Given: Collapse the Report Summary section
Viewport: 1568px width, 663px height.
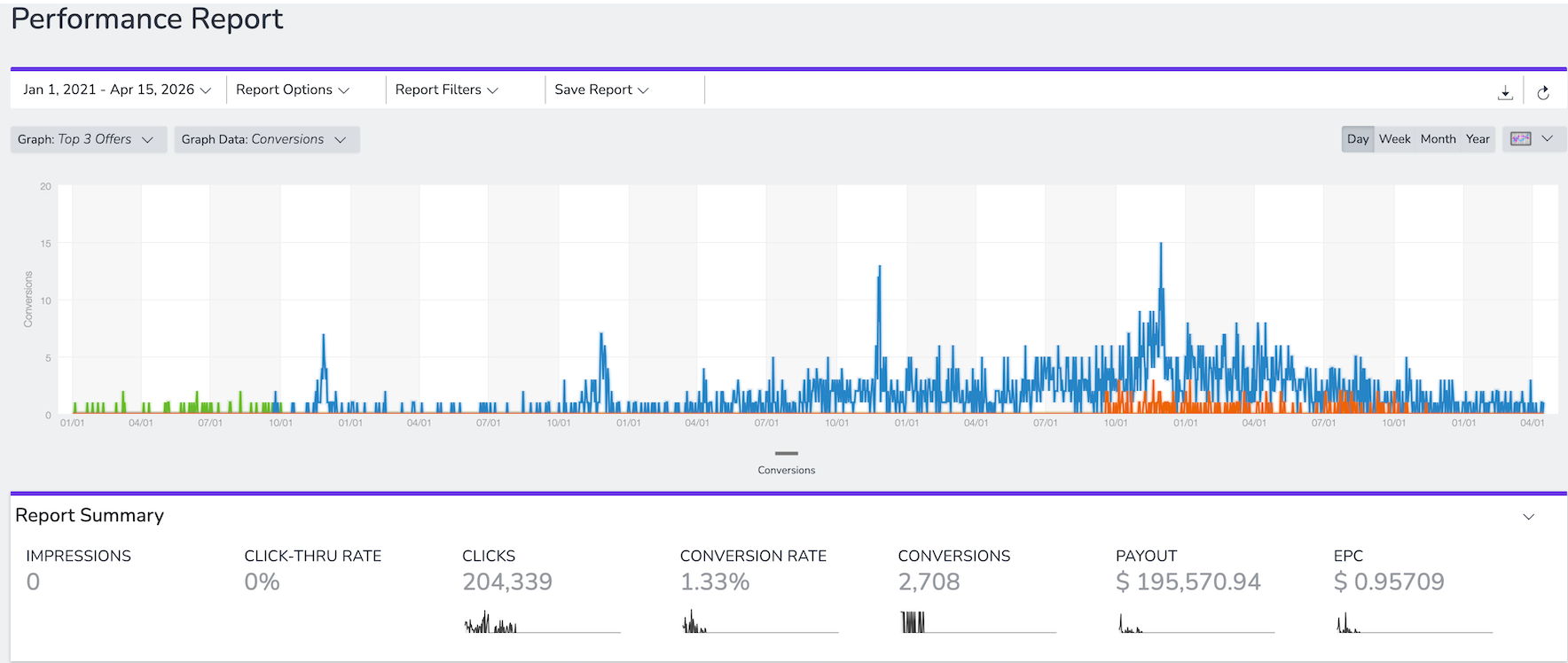Looking at the screenshot, I should 1528,517.
